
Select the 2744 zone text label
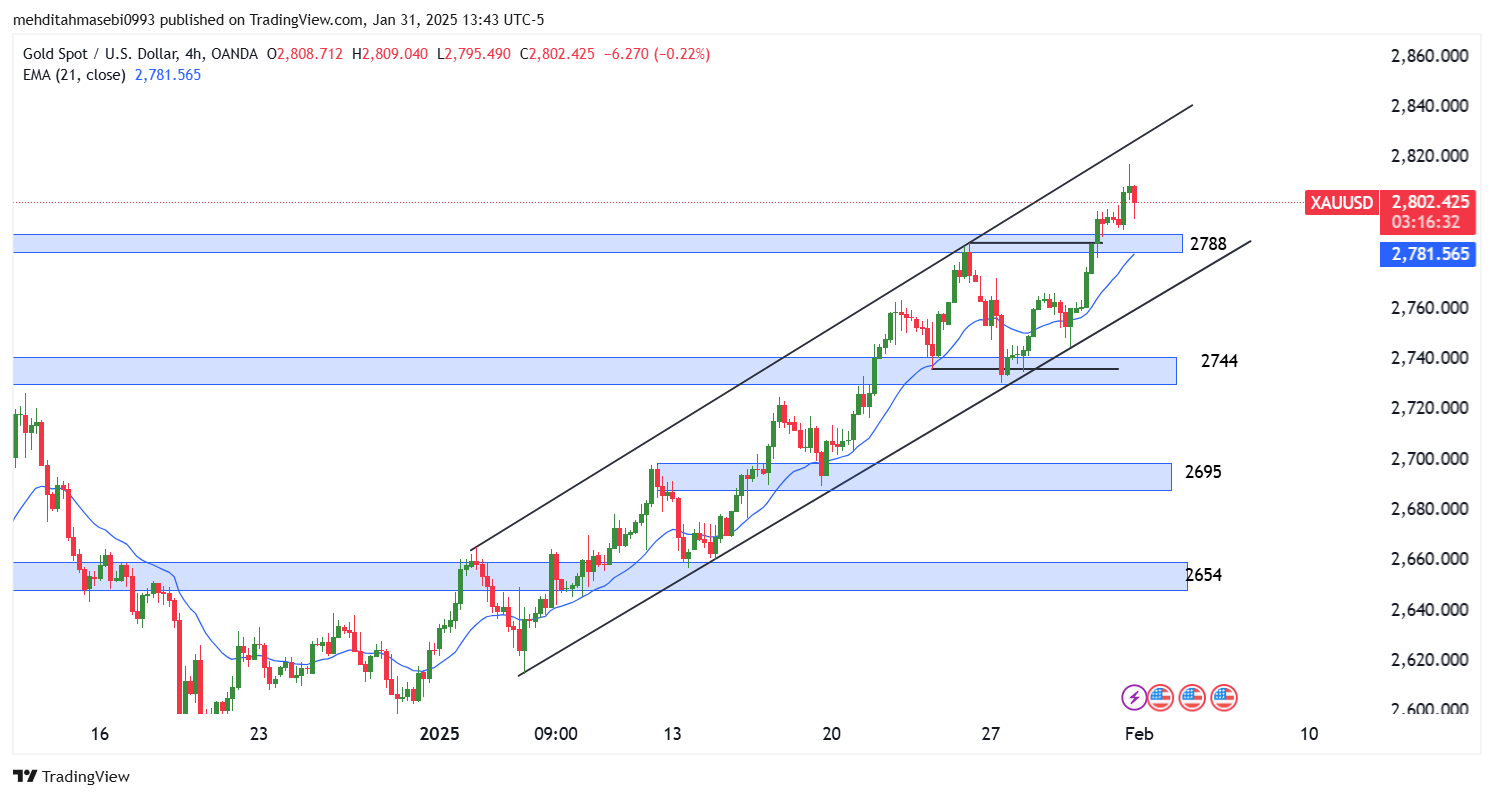[x=1220, y=361]
